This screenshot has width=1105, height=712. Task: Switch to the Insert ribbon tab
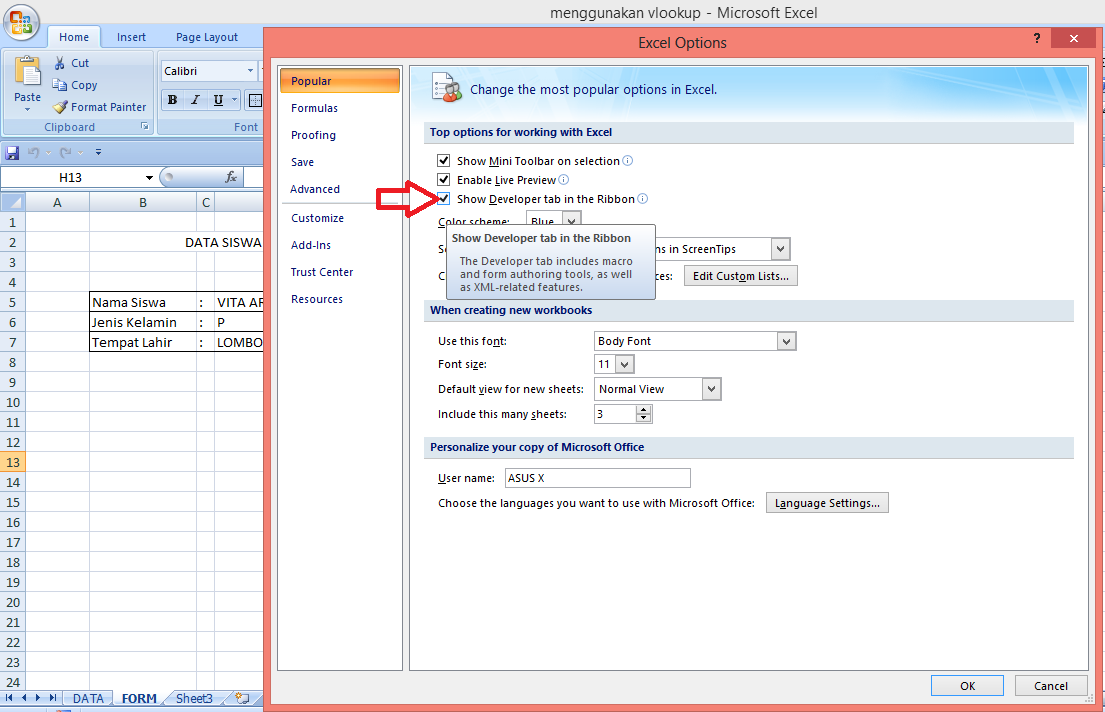tap(131, 37)
